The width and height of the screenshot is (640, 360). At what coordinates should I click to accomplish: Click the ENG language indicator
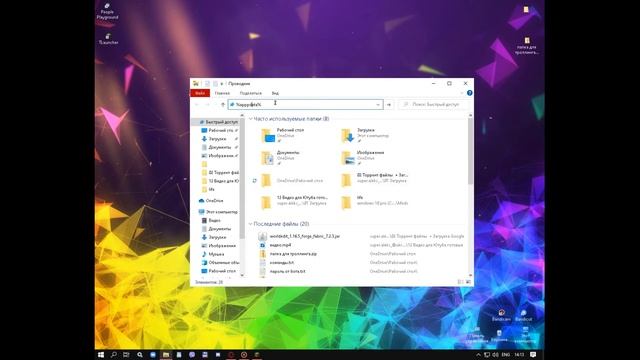pyautogui.click(x=505, y=355)
